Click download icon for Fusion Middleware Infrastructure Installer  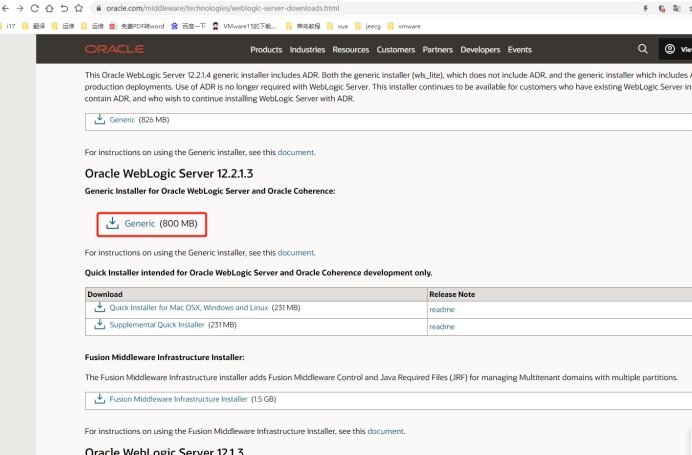coord(100,399)
